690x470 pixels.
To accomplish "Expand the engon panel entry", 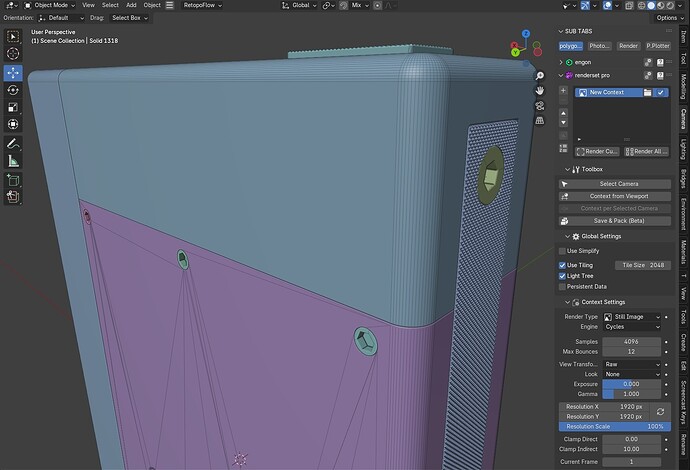I will pyautogui.click(x=561, y=62).
